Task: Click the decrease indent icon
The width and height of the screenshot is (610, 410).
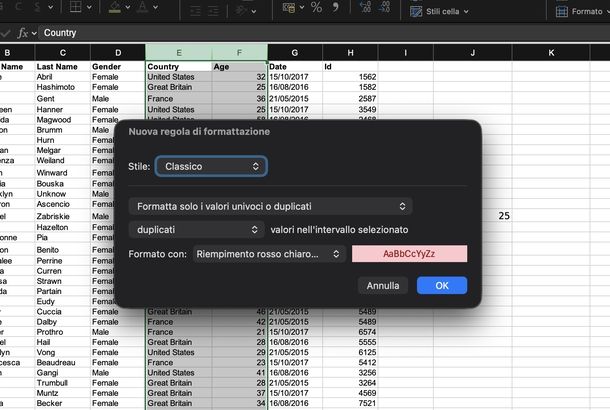Action: click(195, 11)
